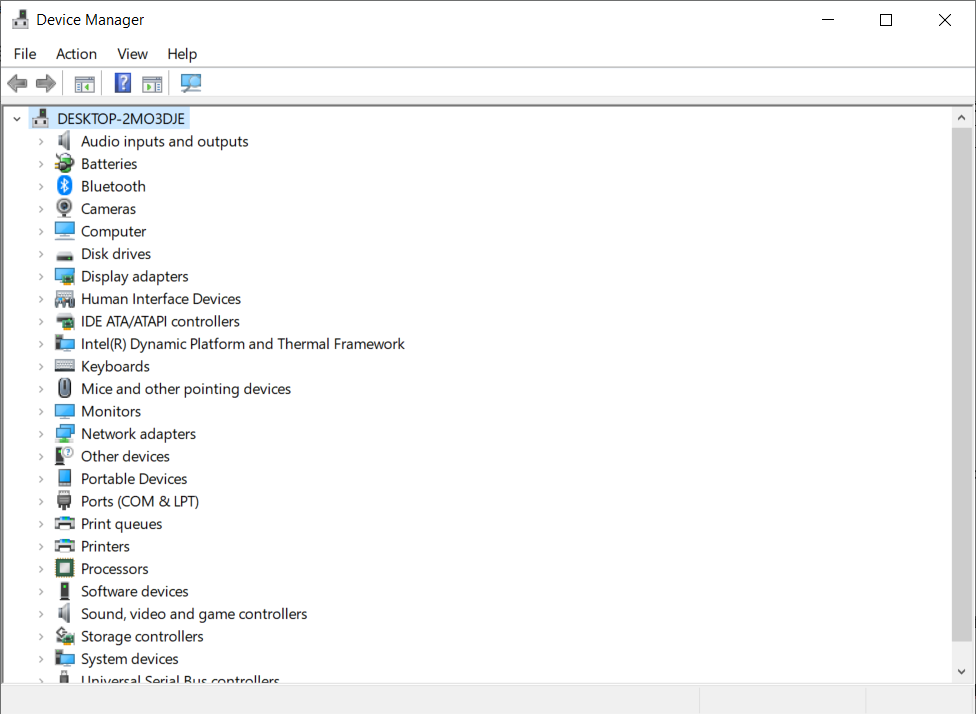Expand the Keyboards category

41,366
